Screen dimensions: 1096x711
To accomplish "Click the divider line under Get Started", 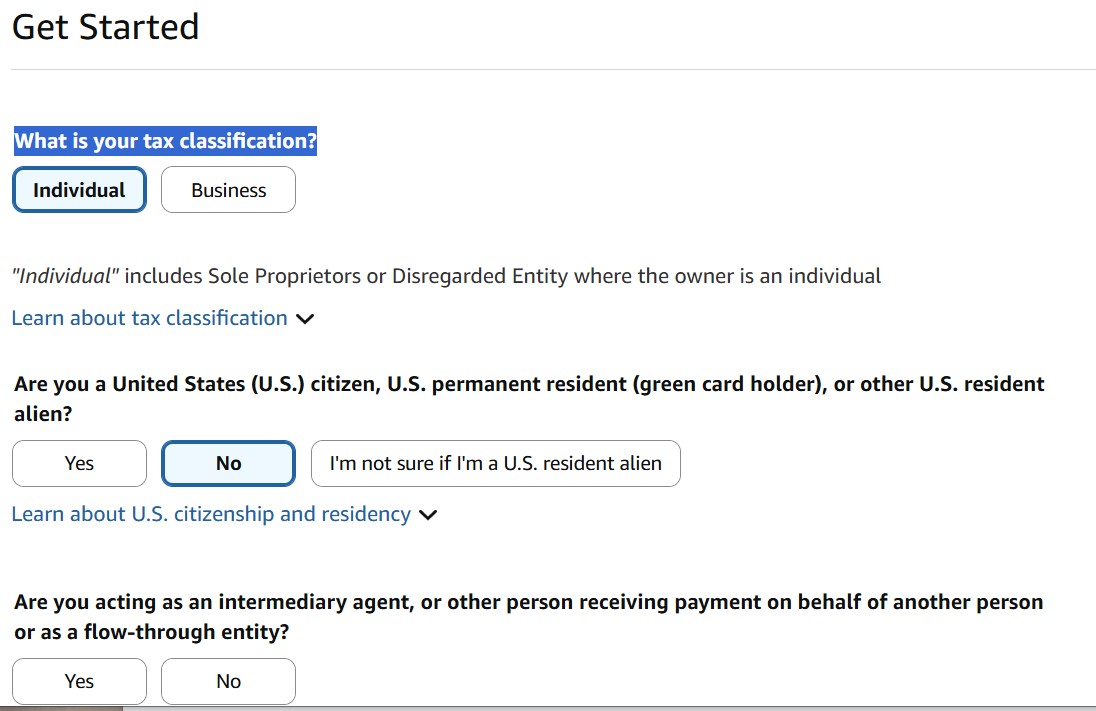I will coord(548,69).
